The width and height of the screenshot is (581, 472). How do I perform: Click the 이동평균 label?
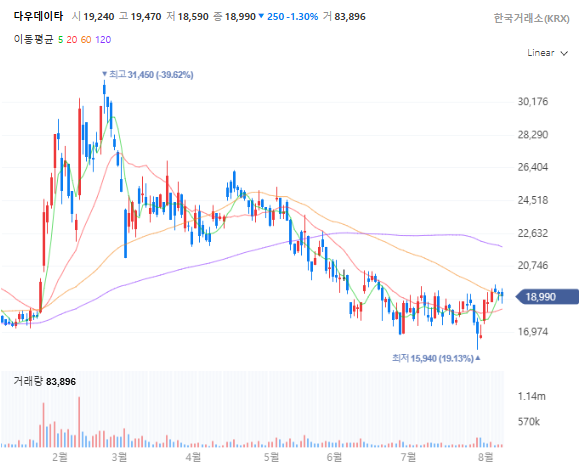coord(33,40)
